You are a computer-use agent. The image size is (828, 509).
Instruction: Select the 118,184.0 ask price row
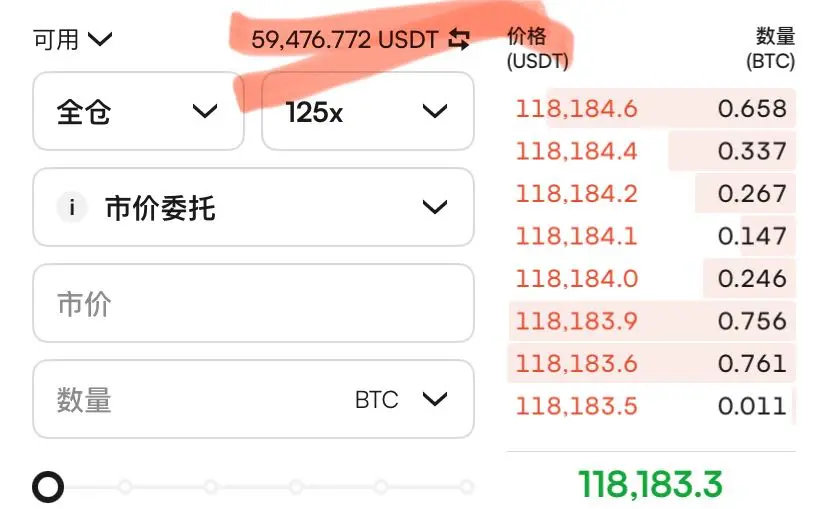(x=652, y=279)
